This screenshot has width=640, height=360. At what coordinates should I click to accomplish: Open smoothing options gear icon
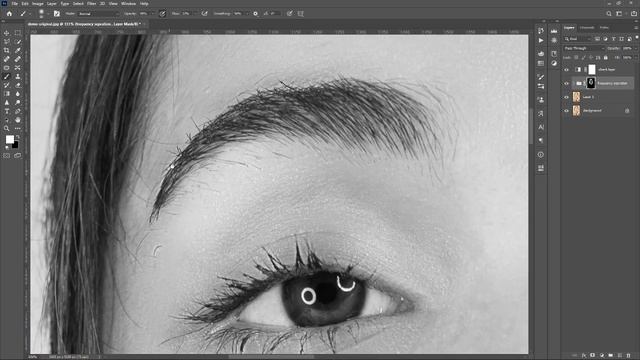click(x=256, y=13)
